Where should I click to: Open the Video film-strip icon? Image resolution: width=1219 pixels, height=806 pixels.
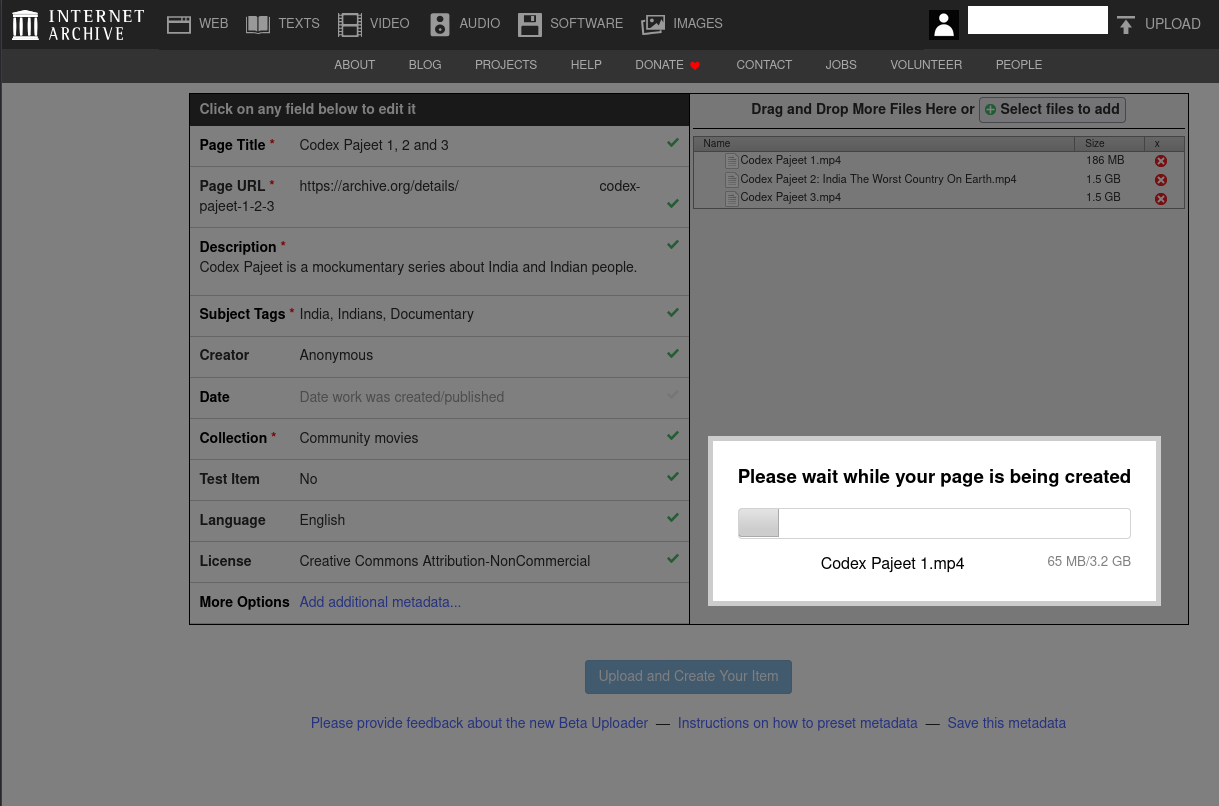pyautogui.click(x=350, y=24)
